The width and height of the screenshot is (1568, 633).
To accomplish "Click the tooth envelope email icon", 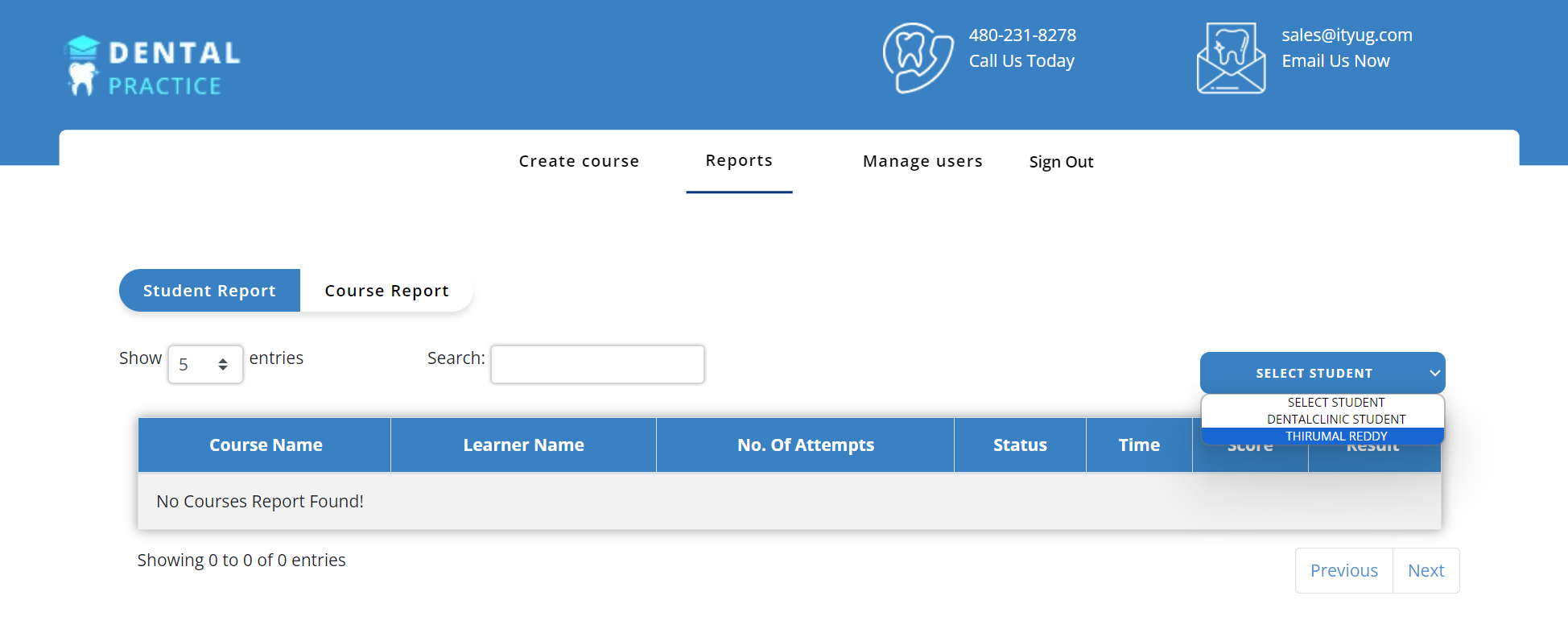I will click(x=1231, y=58).
